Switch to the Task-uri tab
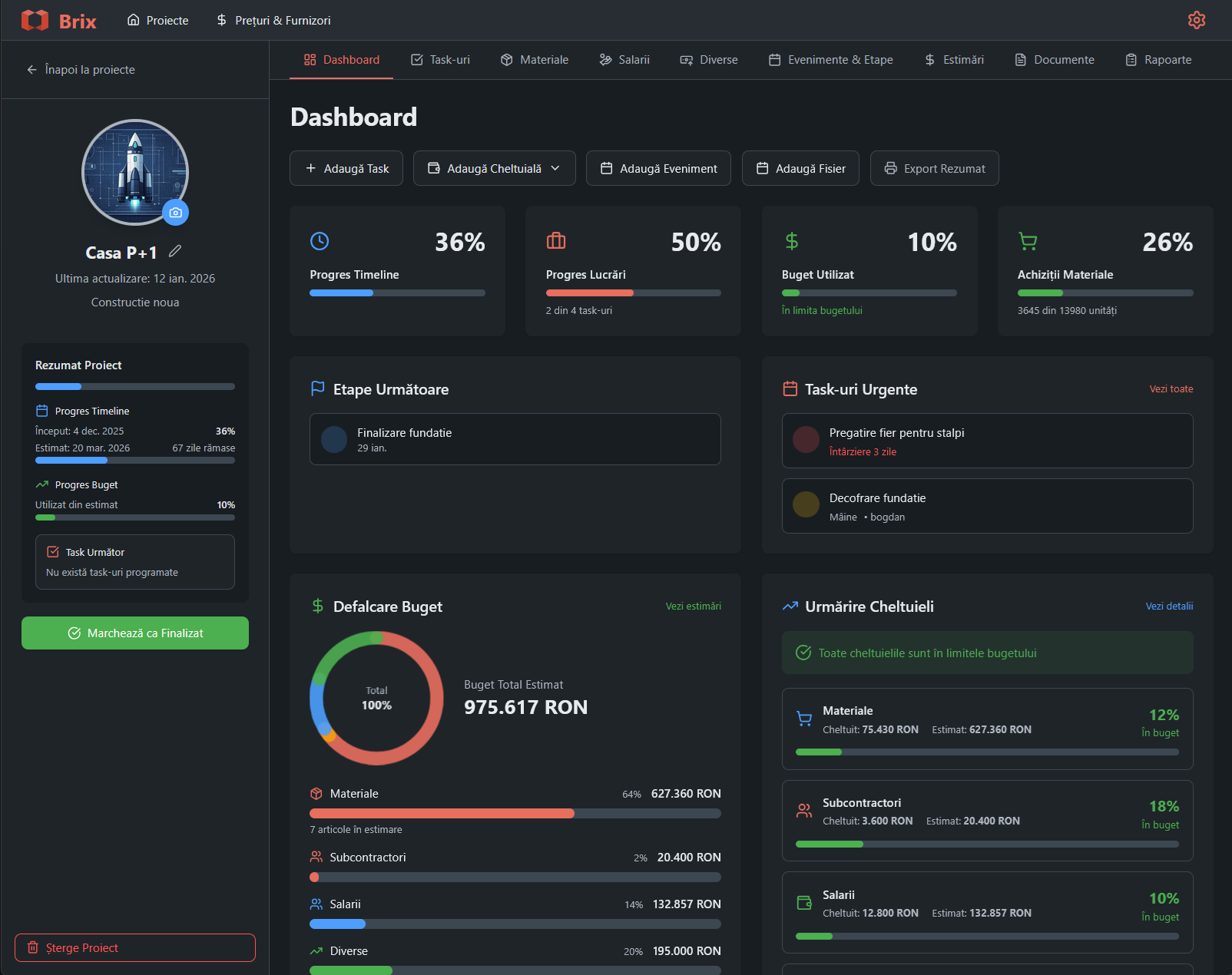Image resolution: width=1232 pixels, height=975 pixels. click(x=440, y=60)
